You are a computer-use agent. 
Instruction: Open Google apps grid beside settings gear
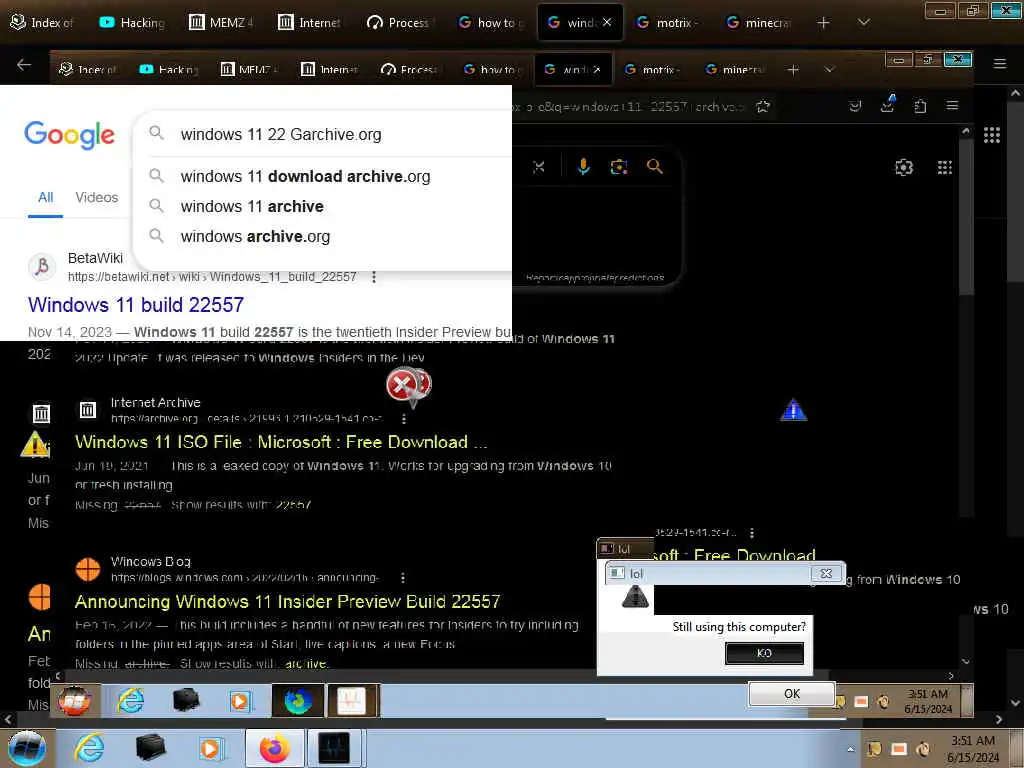click(944, 168)
